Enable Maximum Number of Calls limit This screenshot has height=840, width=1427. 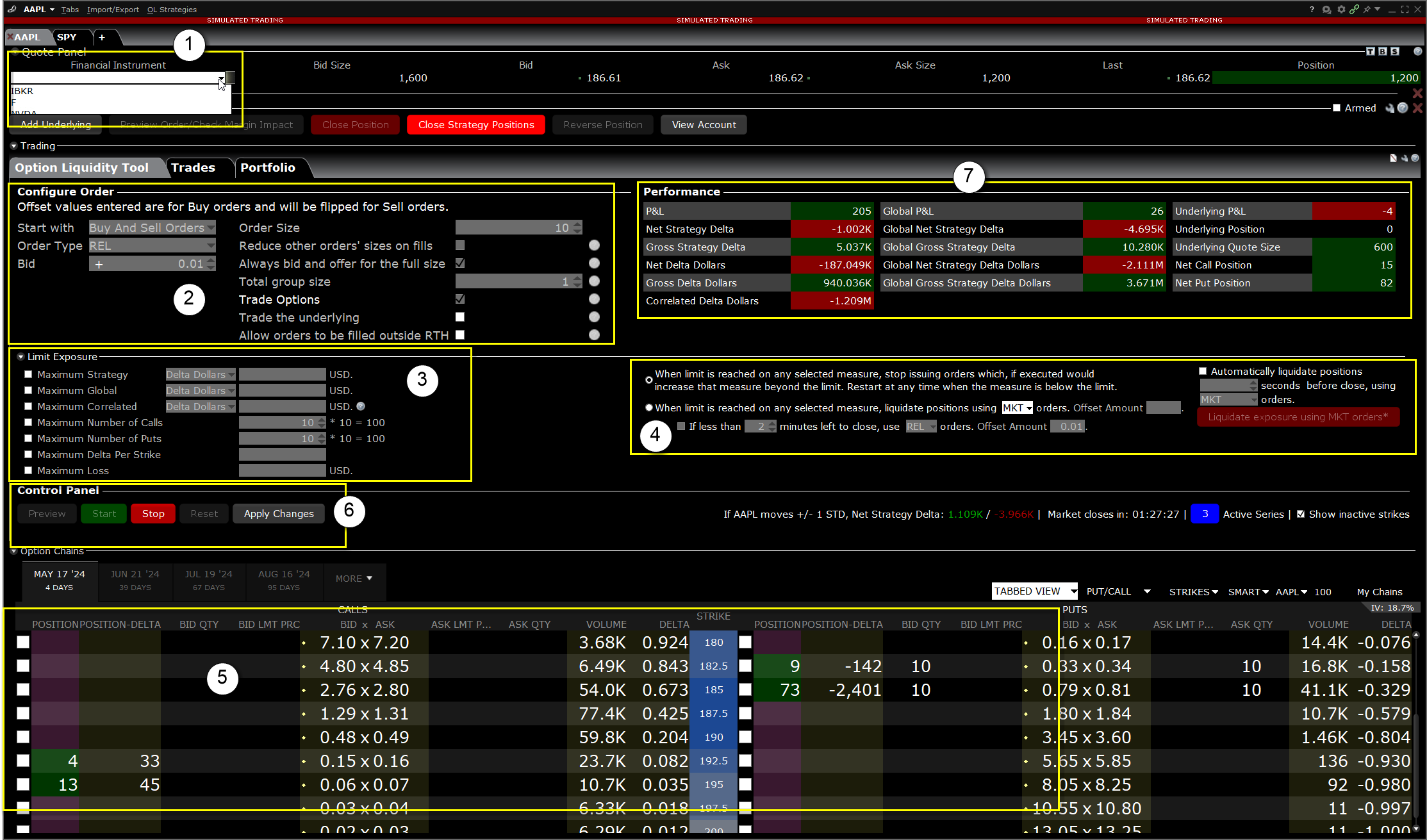(28, 422)
